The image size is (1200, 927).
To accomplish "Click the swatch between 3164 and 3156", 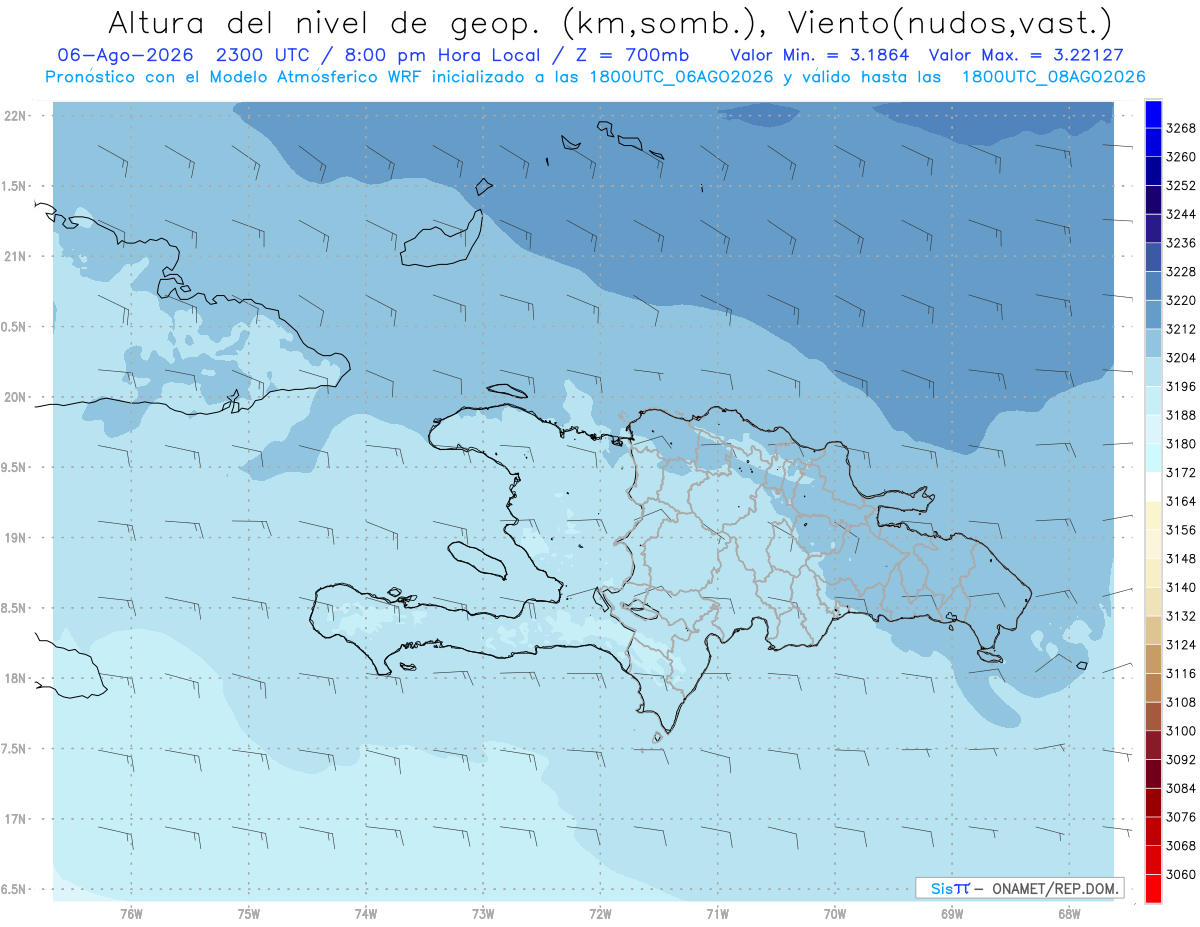I will (x=1152, y=515).
